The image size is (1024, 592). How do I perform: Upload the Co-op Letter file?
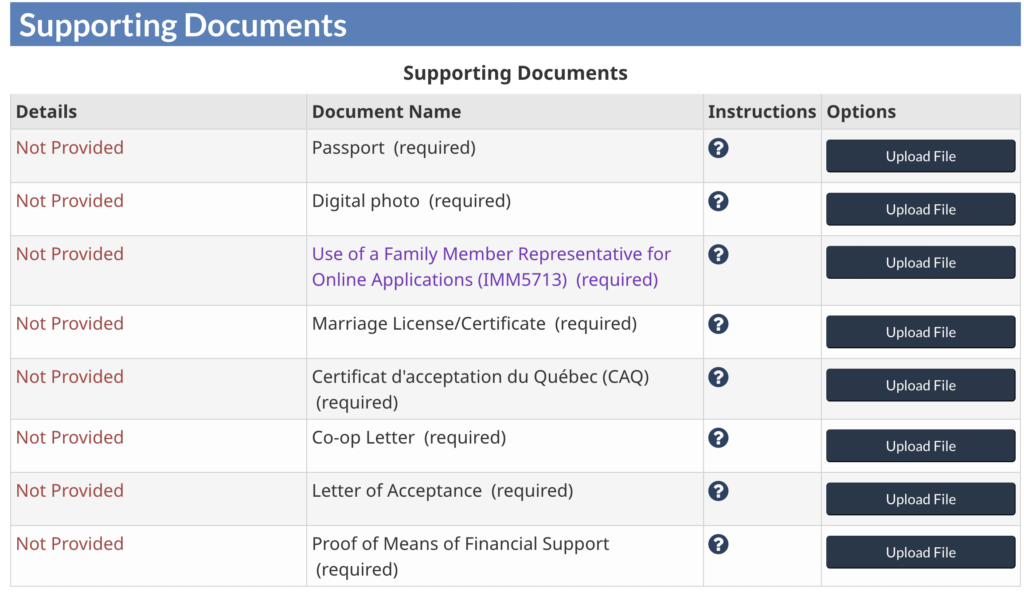pyautogui.click(x=920, y=447)
